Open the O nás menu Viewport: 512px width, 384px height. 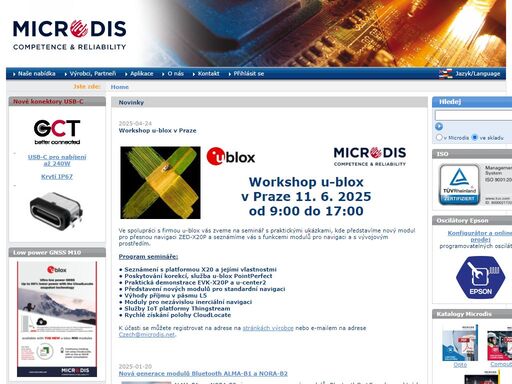coord(175,73)
